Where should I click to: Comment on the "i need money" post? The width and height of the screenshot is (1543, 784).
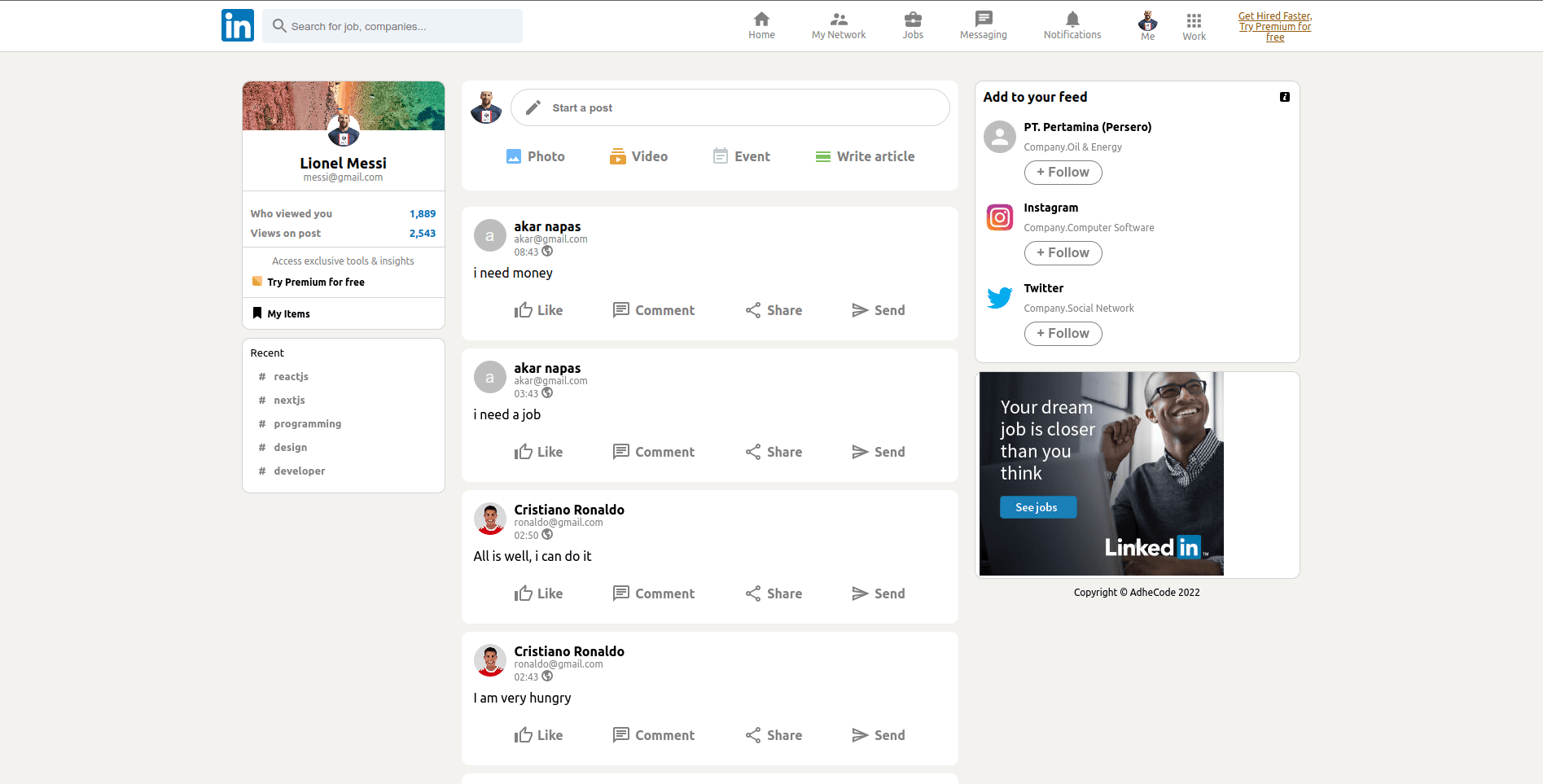(653, 310)
